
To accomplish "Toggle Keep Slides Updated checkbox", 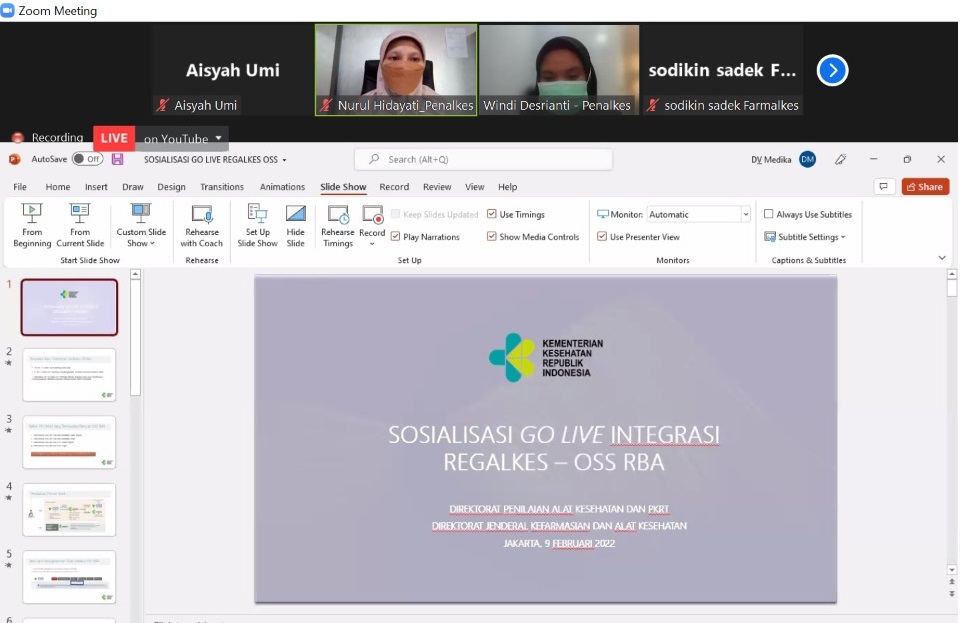I will click(x=396, y=214).
